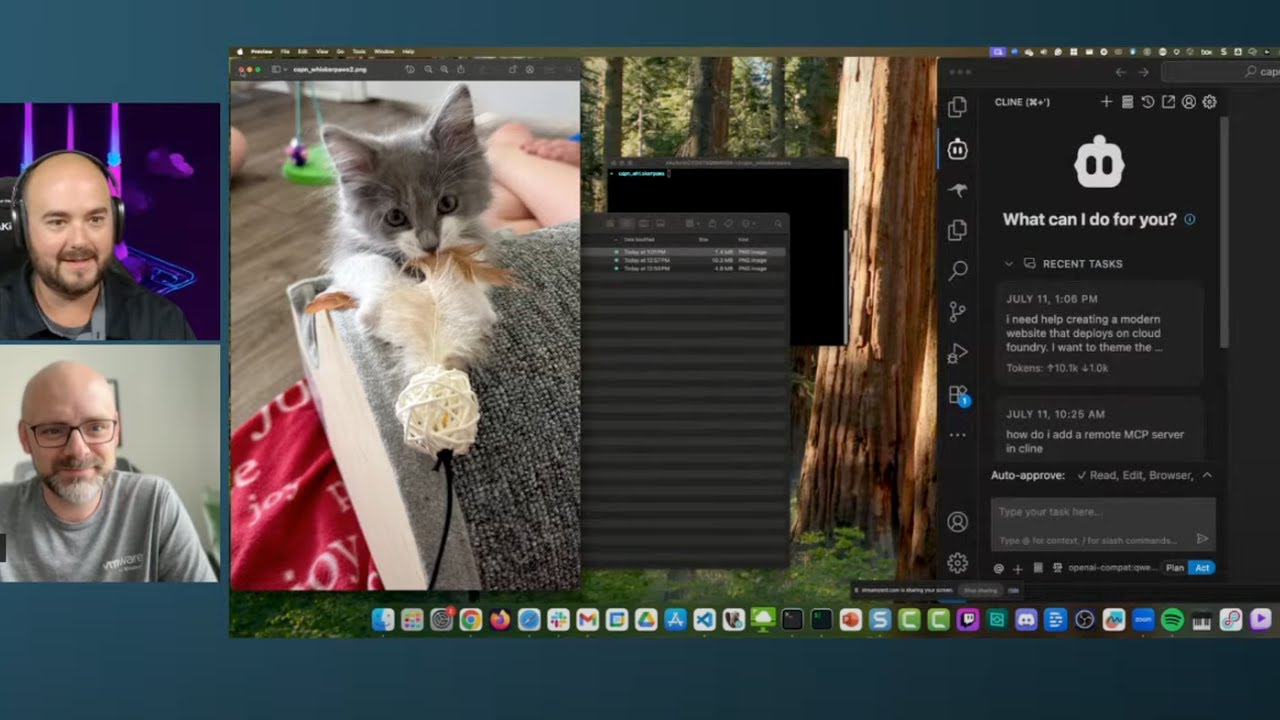Open Preview sidebar view dropdown
The width and height of the screenshot is (1280, 720).
click(x=279, y=70)
